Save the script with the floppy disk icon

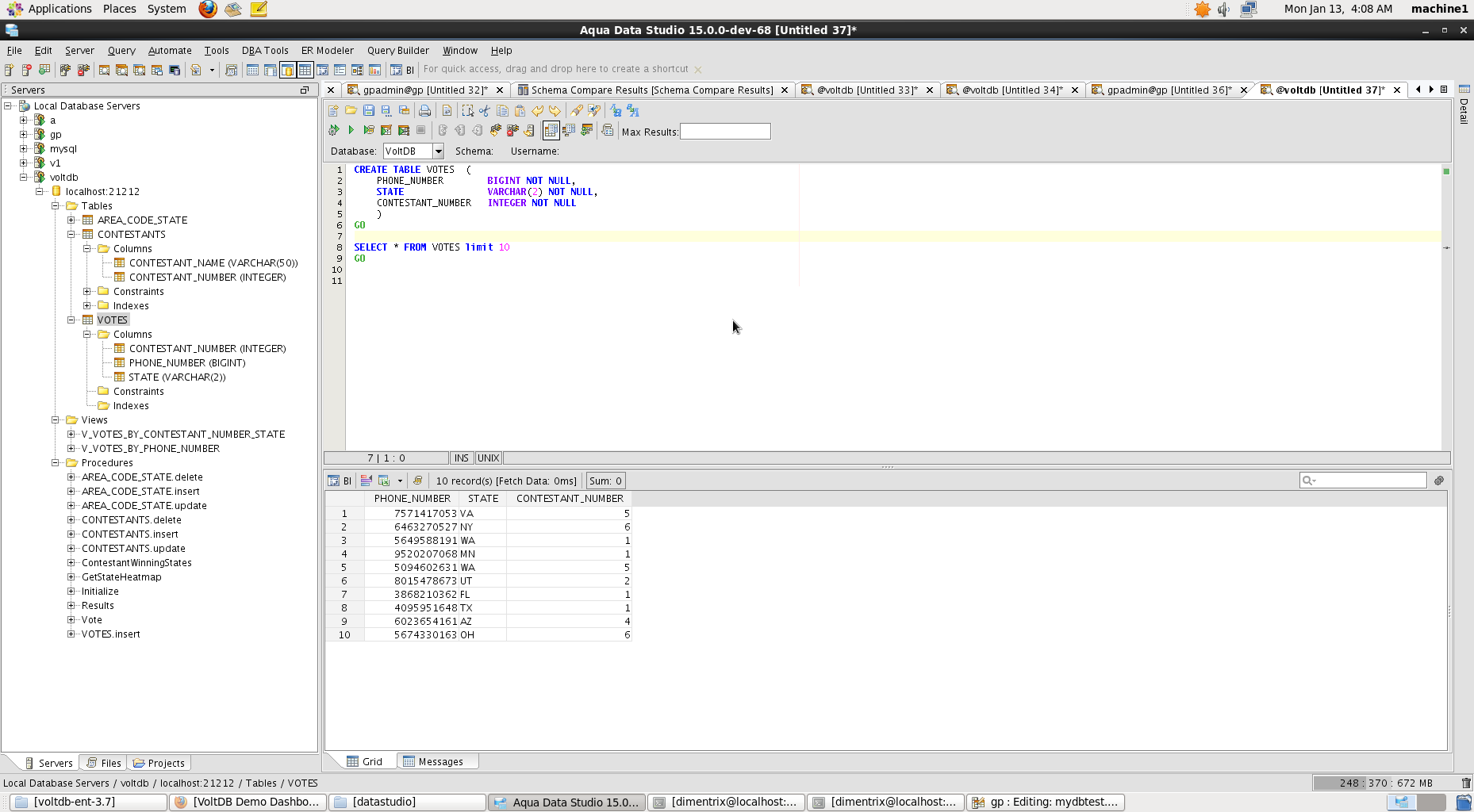pyautogui.click(x=369, y=111)
